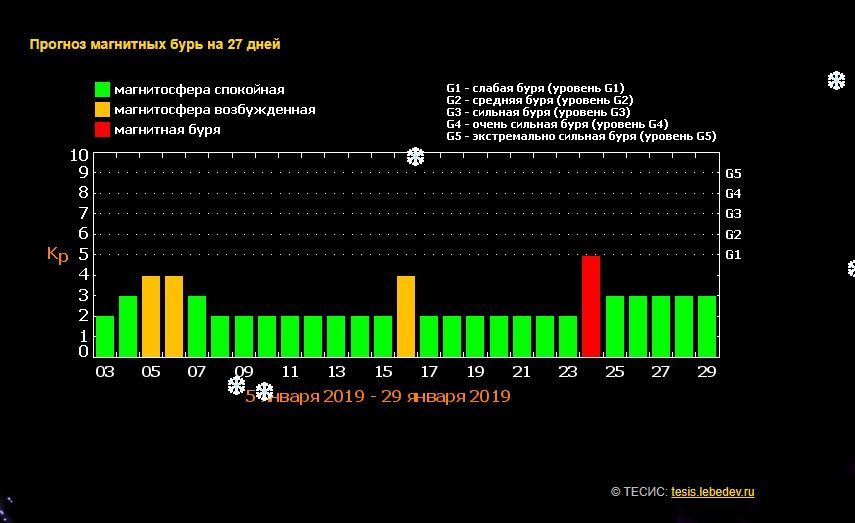Click the green legend swatch for calm magnetosphere
The height and width of the screenshot is (523, 855).
click(103, 89)
